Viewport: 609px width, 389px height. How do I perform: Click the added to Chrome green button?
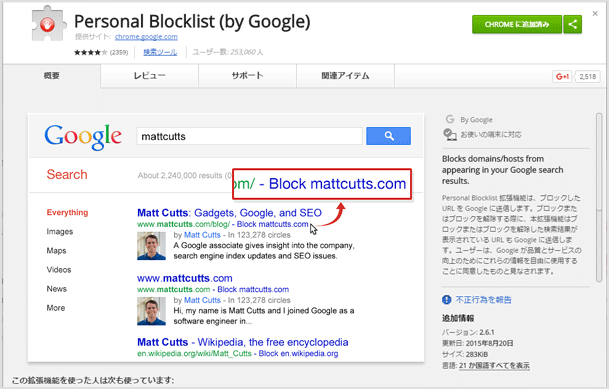tap(517, 24)
